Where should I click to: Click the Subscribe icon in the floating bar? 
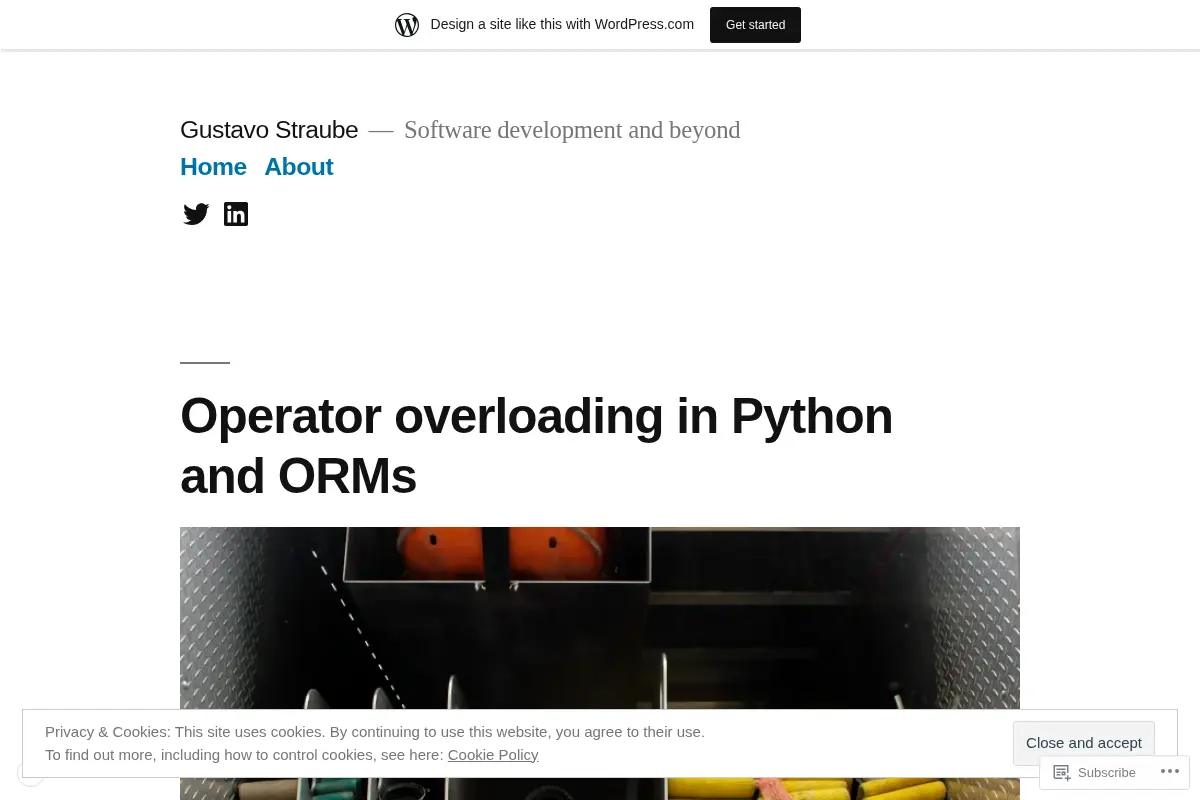pyautogui.click(x=1062, y=773)
